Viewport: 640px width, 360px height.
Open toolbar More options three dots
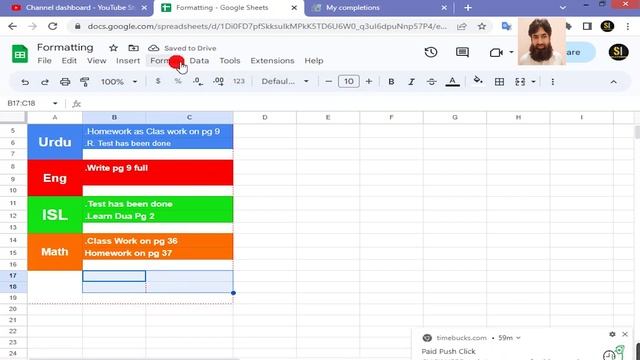tap(553, 82)
